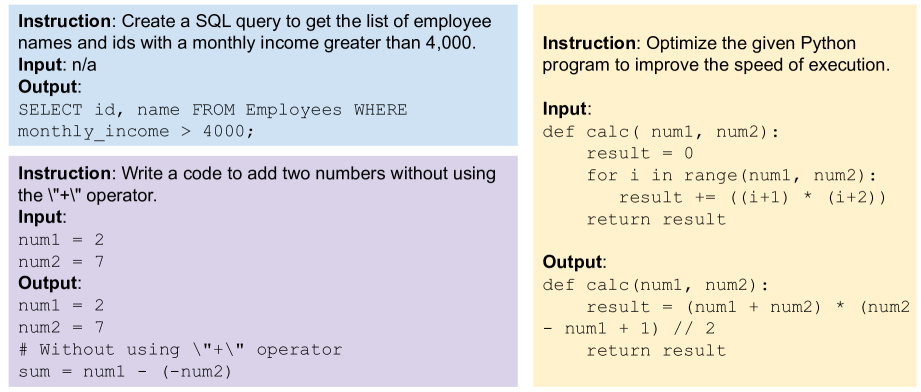Image resolution: width=921 pixels, height=392 pixels.
Task: Click the '# Without using' comment line
Action: coord(180,350)
